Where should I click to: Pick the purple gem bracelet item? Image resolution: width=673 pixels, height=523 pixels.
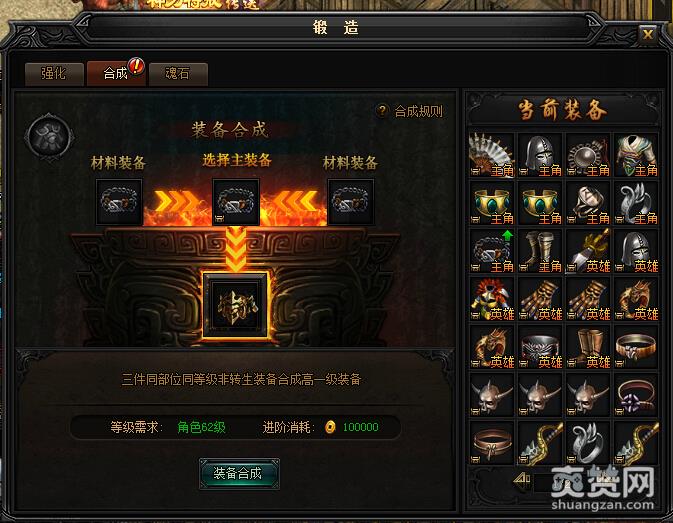coord(636,395)
